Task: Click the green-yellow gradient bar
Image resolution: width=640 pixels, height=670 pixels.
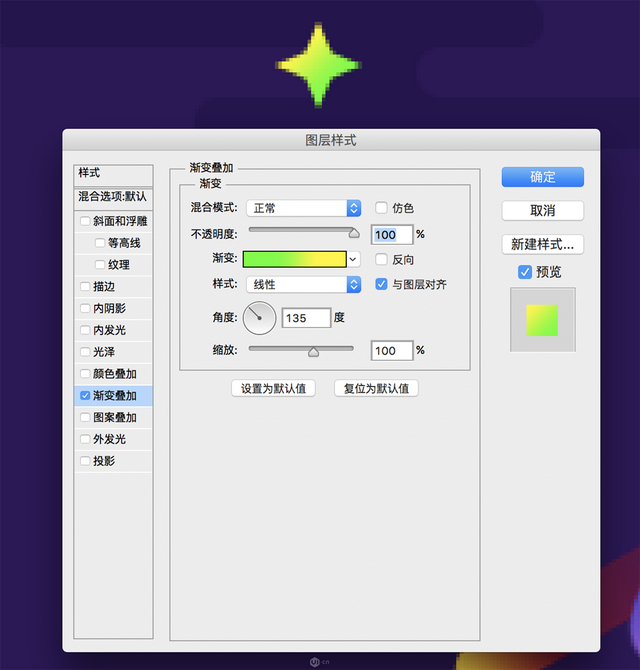Action: [295, 259]
